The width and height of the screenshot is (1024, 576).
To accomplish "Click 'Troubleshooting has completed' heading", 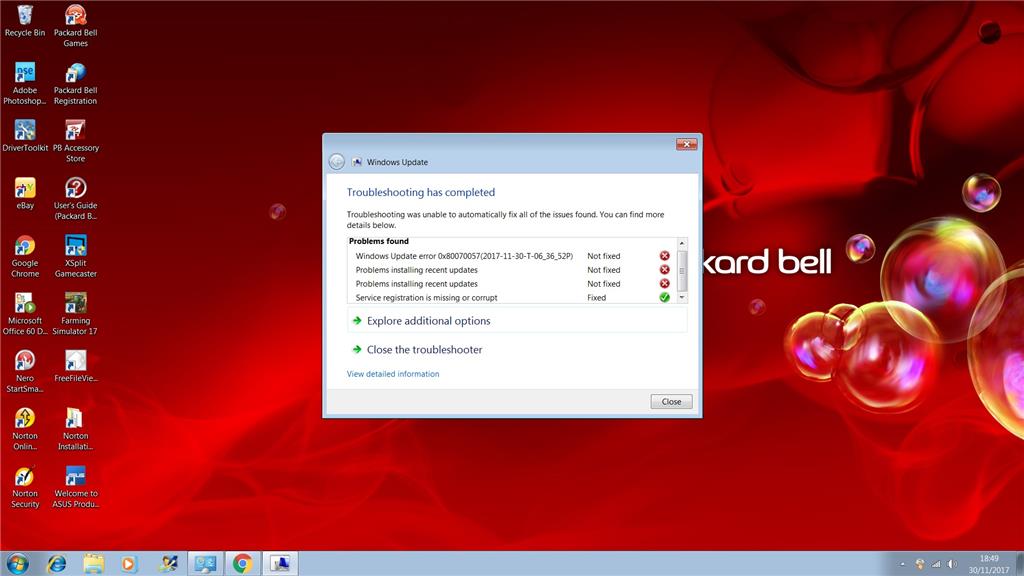I will click(421, 192).
